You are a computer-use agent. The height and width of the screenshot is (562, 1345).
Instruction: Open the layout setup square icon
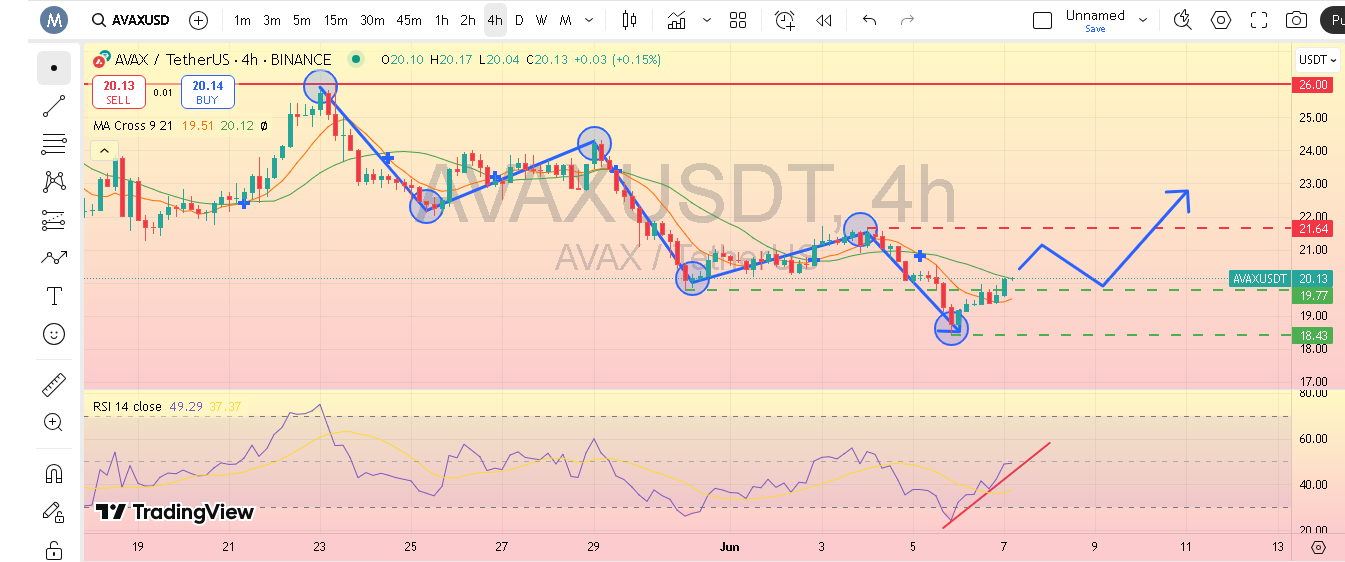(1042, 20)
